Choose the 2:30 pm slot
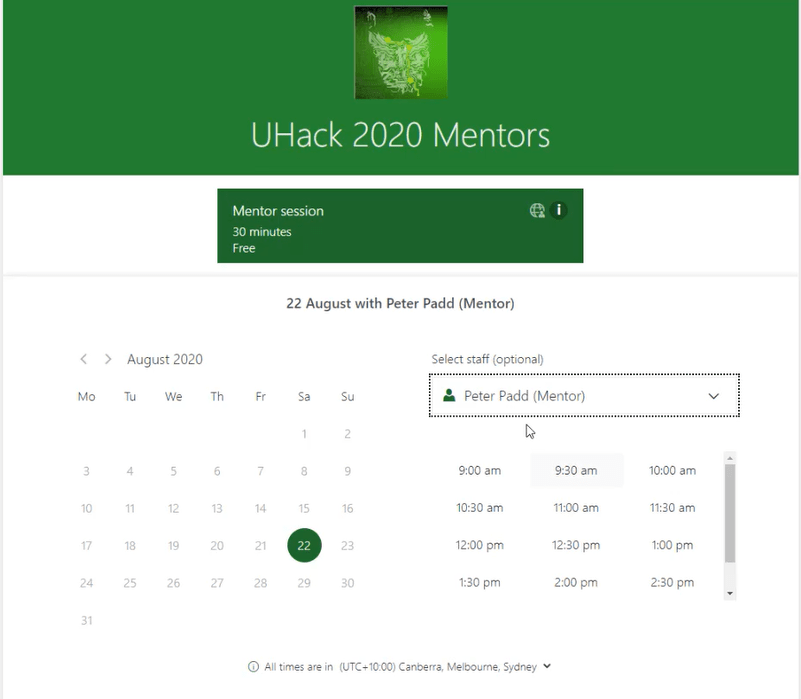 tap(672, 582)
